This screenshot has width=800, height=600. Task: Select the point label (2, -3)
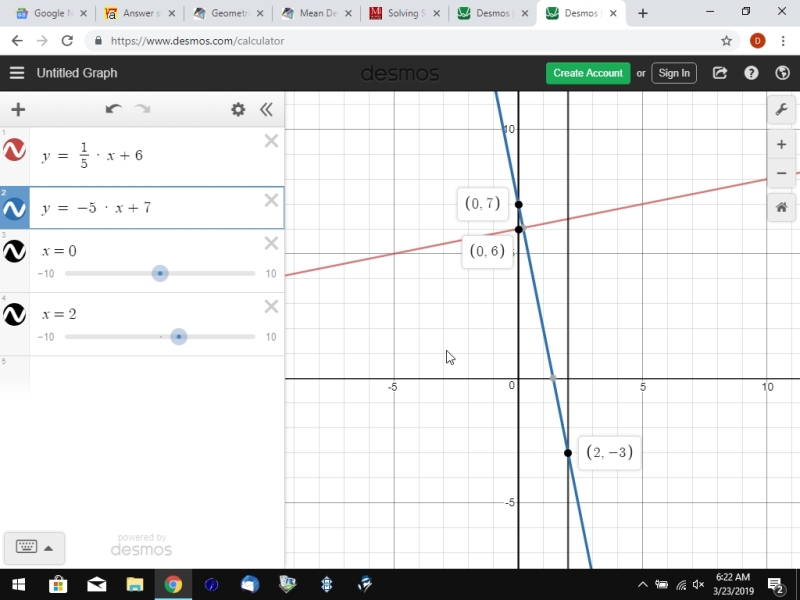tap(609, 452)
